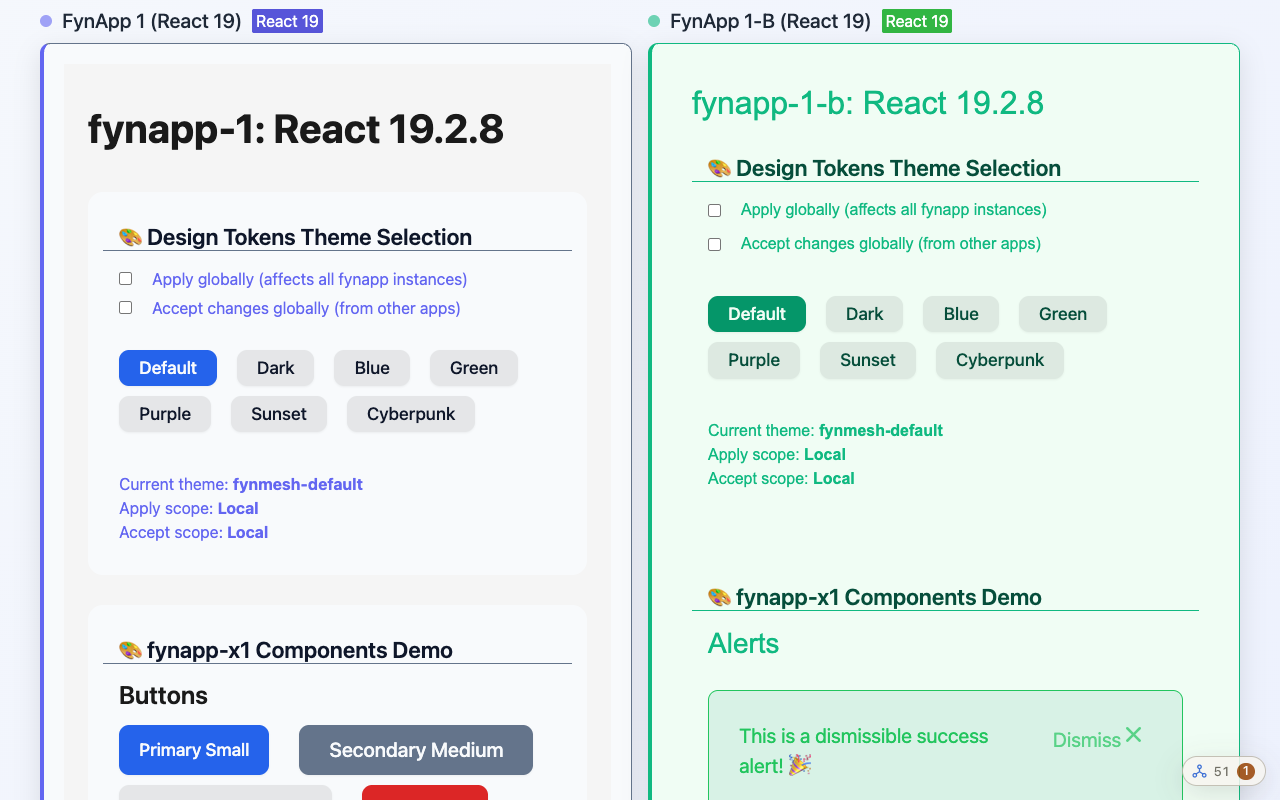
Task: Click the 'FynApp 1-B (React 19)' title
Action: tap(770, 21)
